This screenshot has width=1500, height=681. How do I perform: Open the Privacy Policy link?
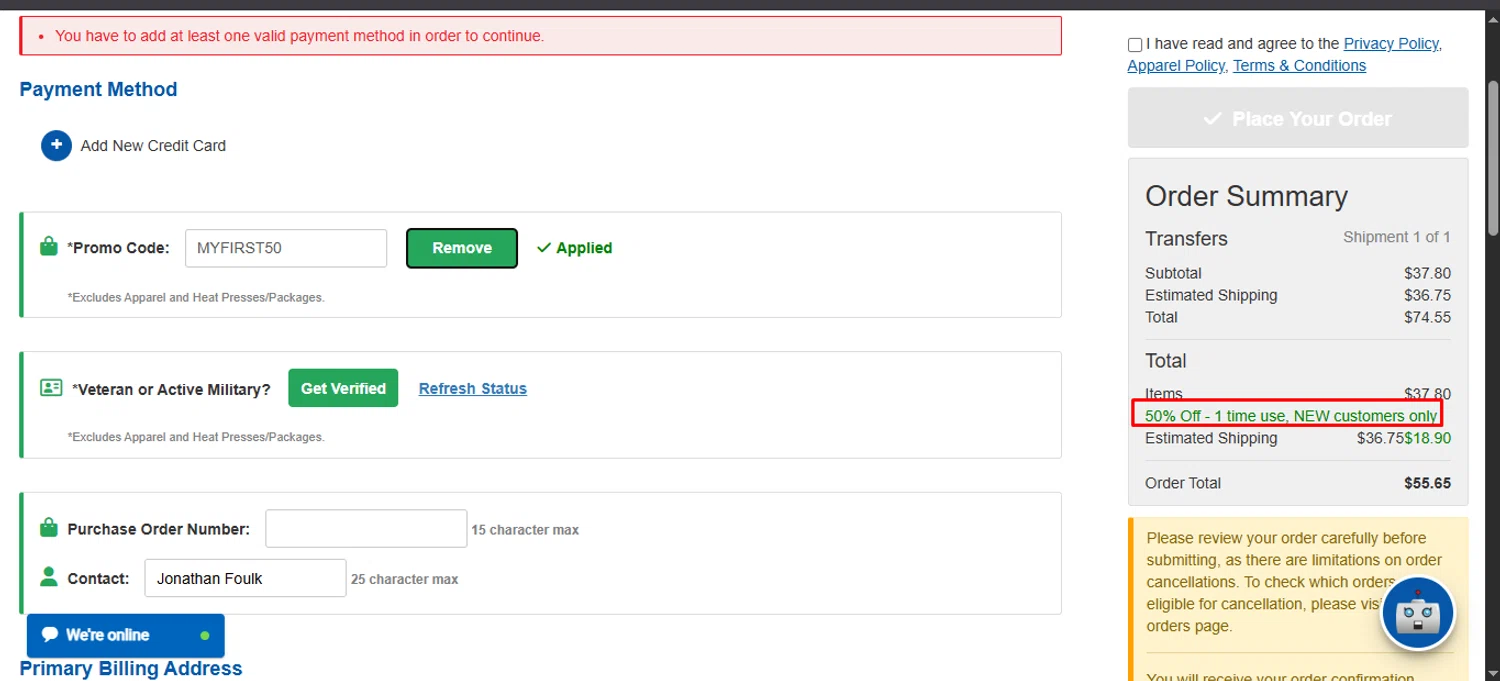[x=1391, y=43]
